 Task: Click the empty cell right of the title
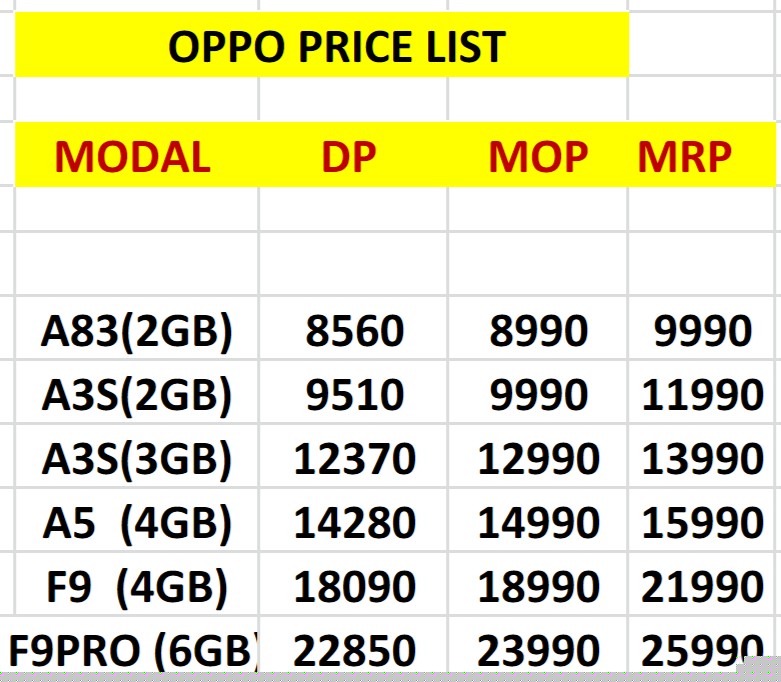click(x=702, y=46)
